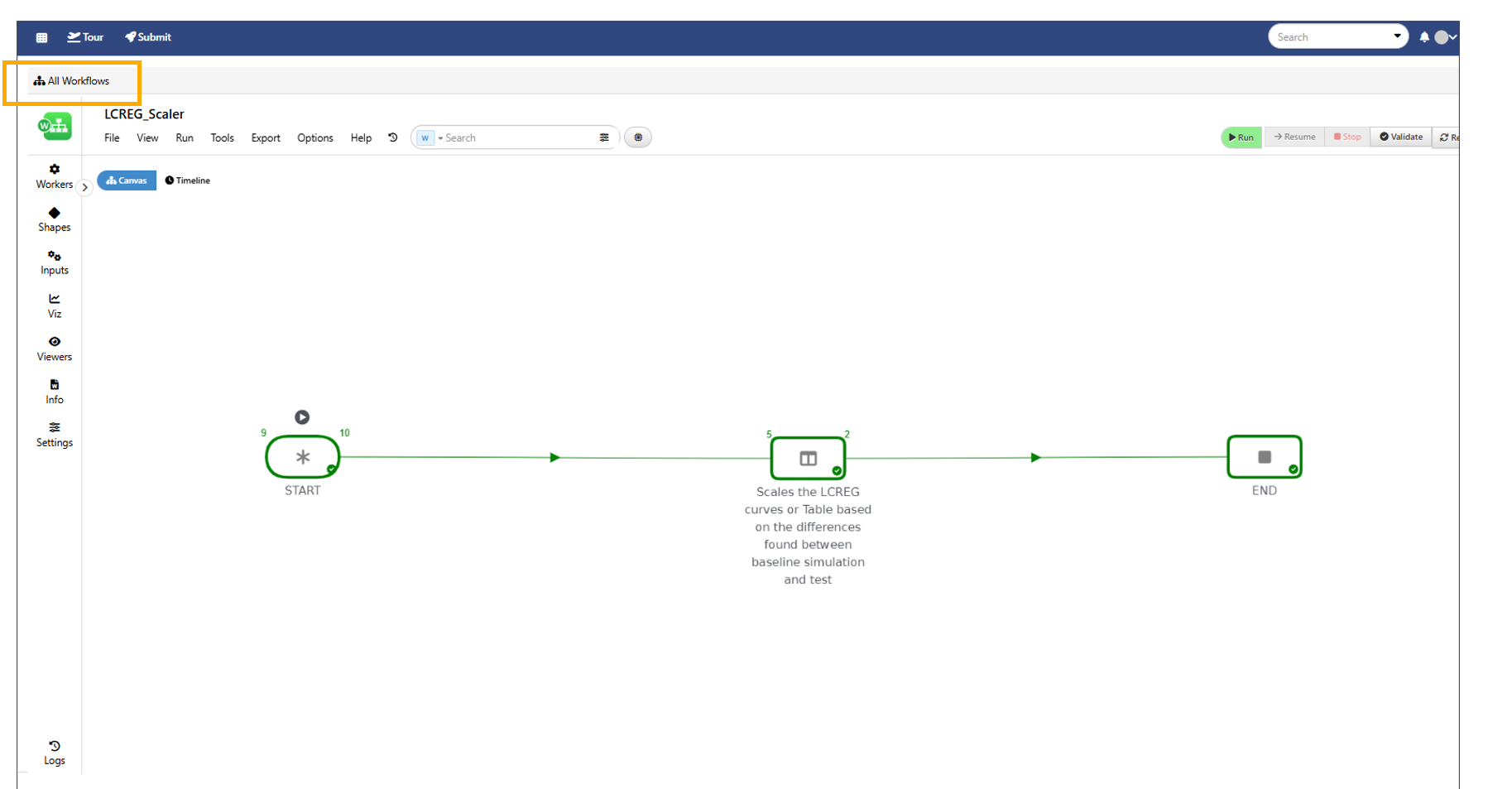Click the green Run button

click(x=1241, y=137)
